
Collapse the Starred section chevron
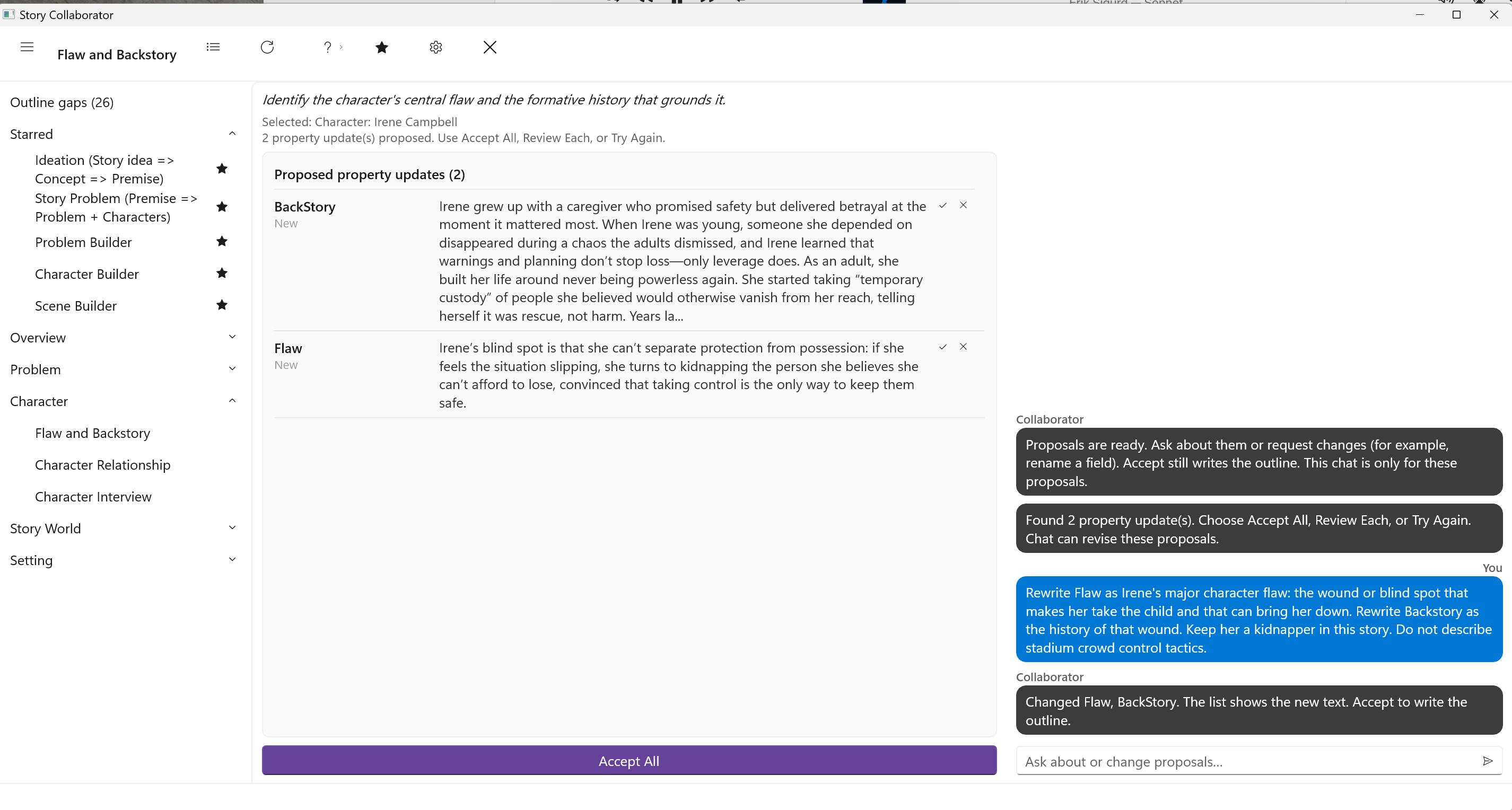pos(232,134)
